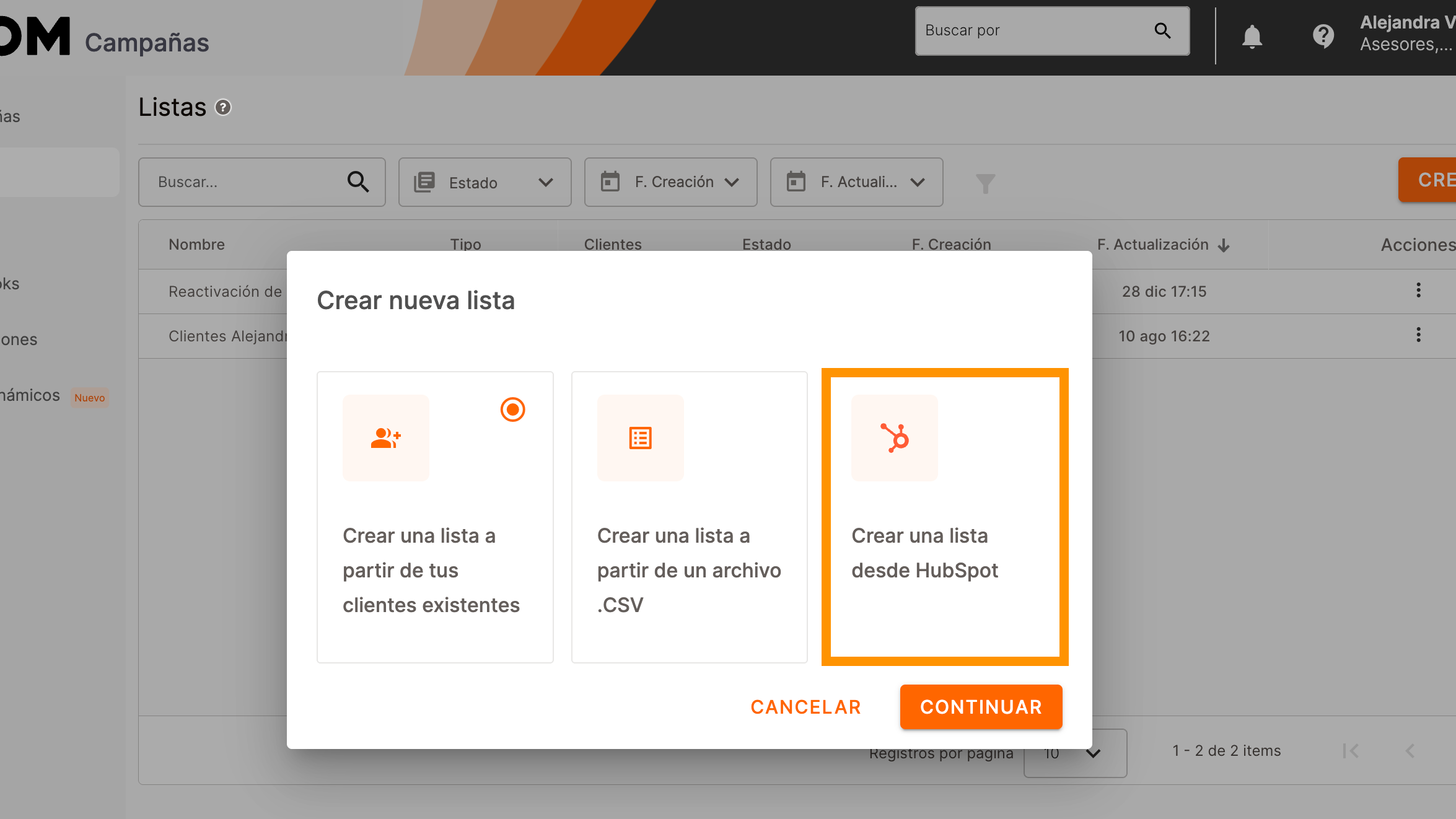Open the help question mark icon in header

pos(1323,37)
